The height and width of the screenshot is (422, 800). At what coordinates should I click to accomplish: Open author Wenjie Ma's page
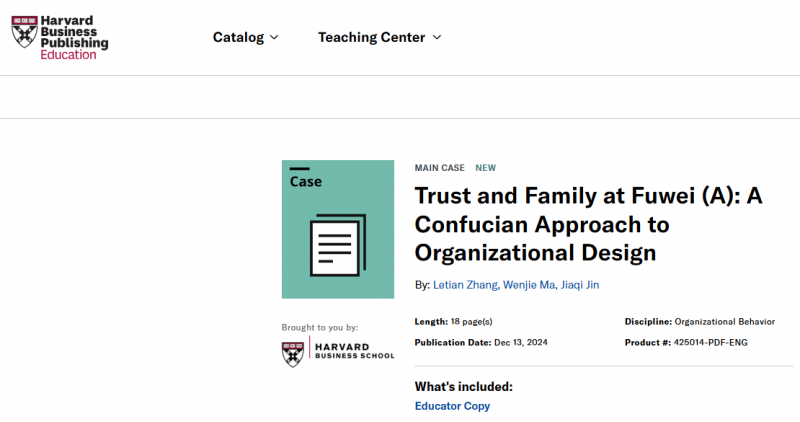(x=529, y=285)
